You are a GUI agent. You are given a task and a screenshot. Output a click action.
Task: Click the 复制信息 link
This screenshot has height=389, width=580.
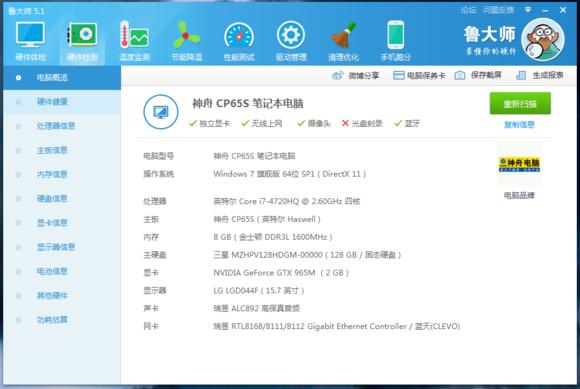(x=519, y=125)
